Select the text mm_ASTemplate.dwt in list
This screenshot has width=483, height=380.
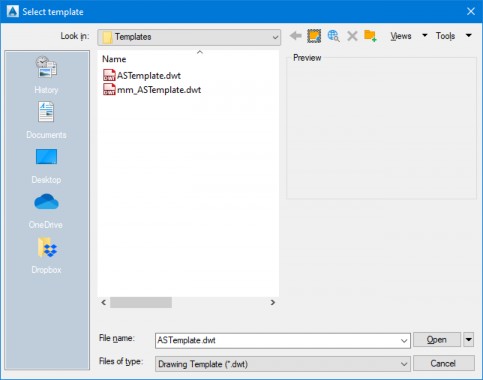click(x=159, y=90)
